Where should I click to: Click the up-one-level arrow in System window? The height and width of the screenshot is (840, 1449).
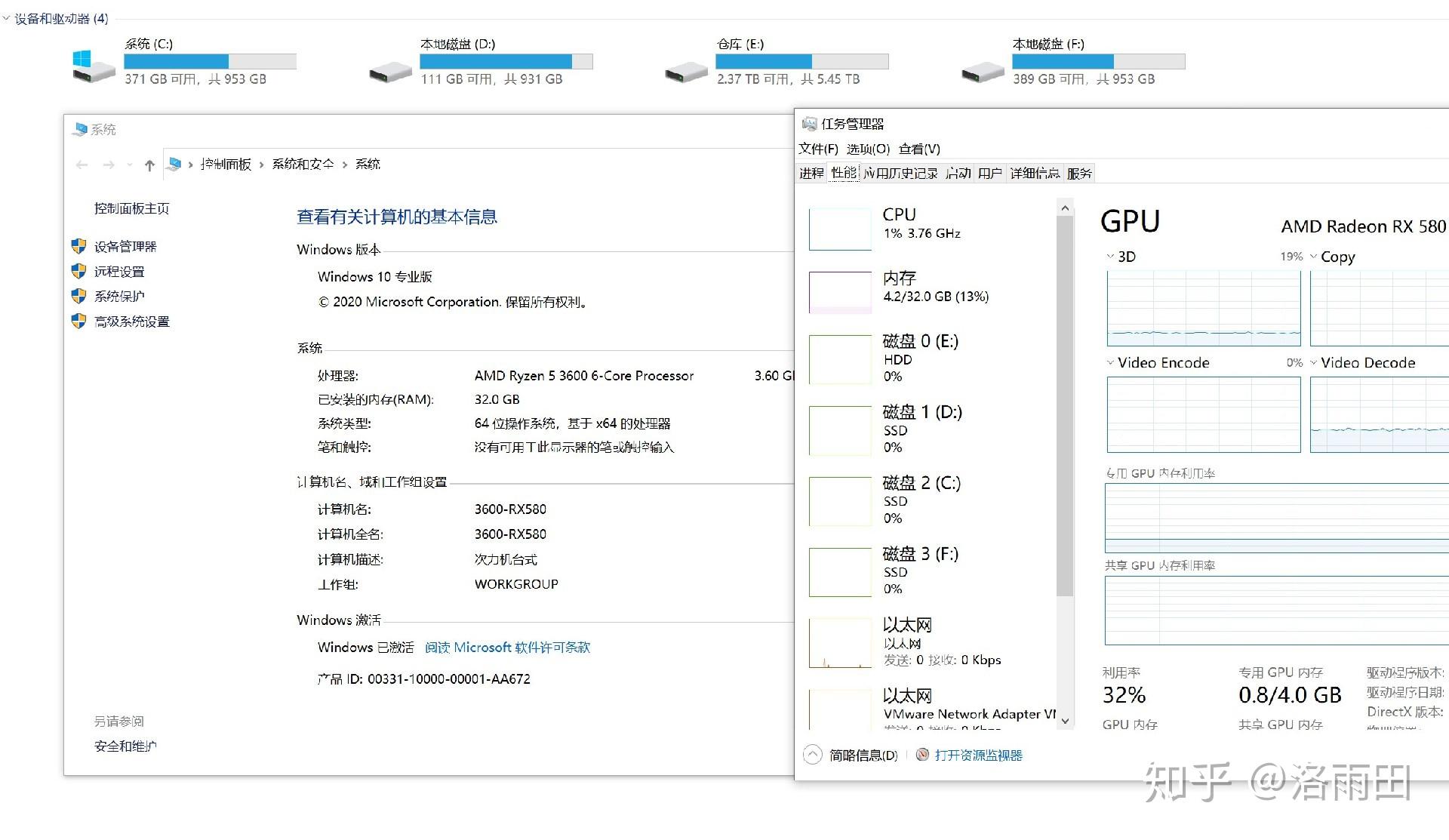coord(149,165)
